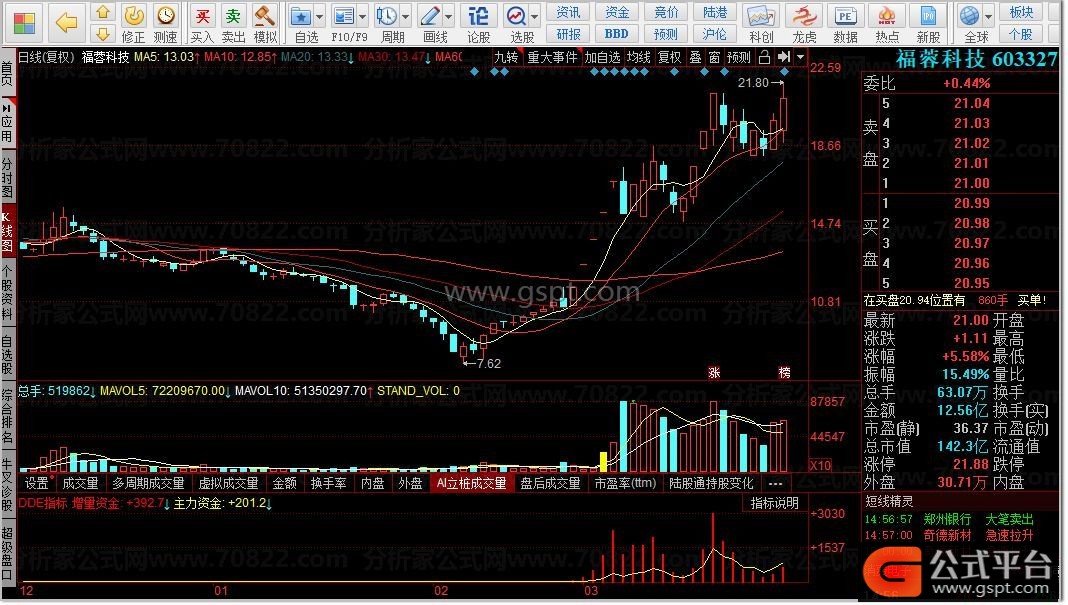
Task: Toggle 叠 overlay mode
Action: point(695,57)
